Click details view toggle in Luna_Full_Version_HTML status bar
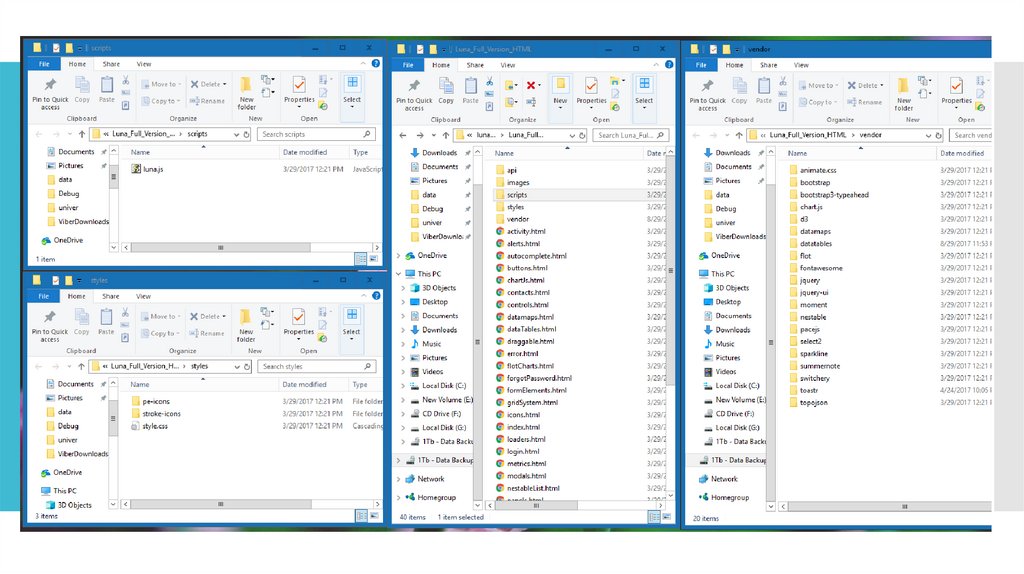 click(x=654, y=517)
